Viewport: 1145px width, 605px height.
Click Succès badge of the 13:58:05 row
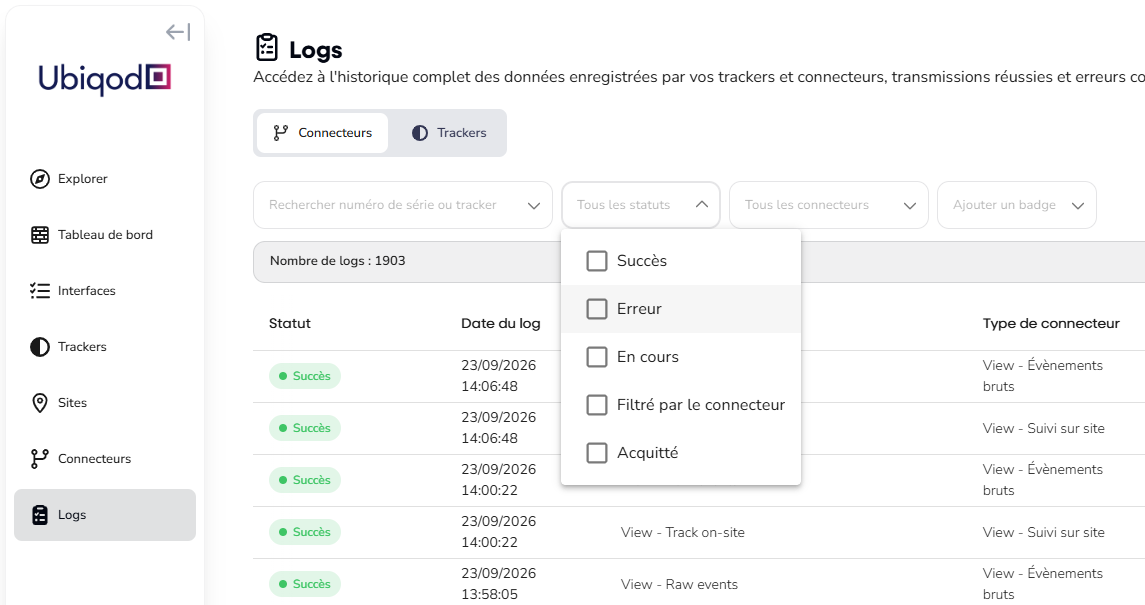coord(305,584)
